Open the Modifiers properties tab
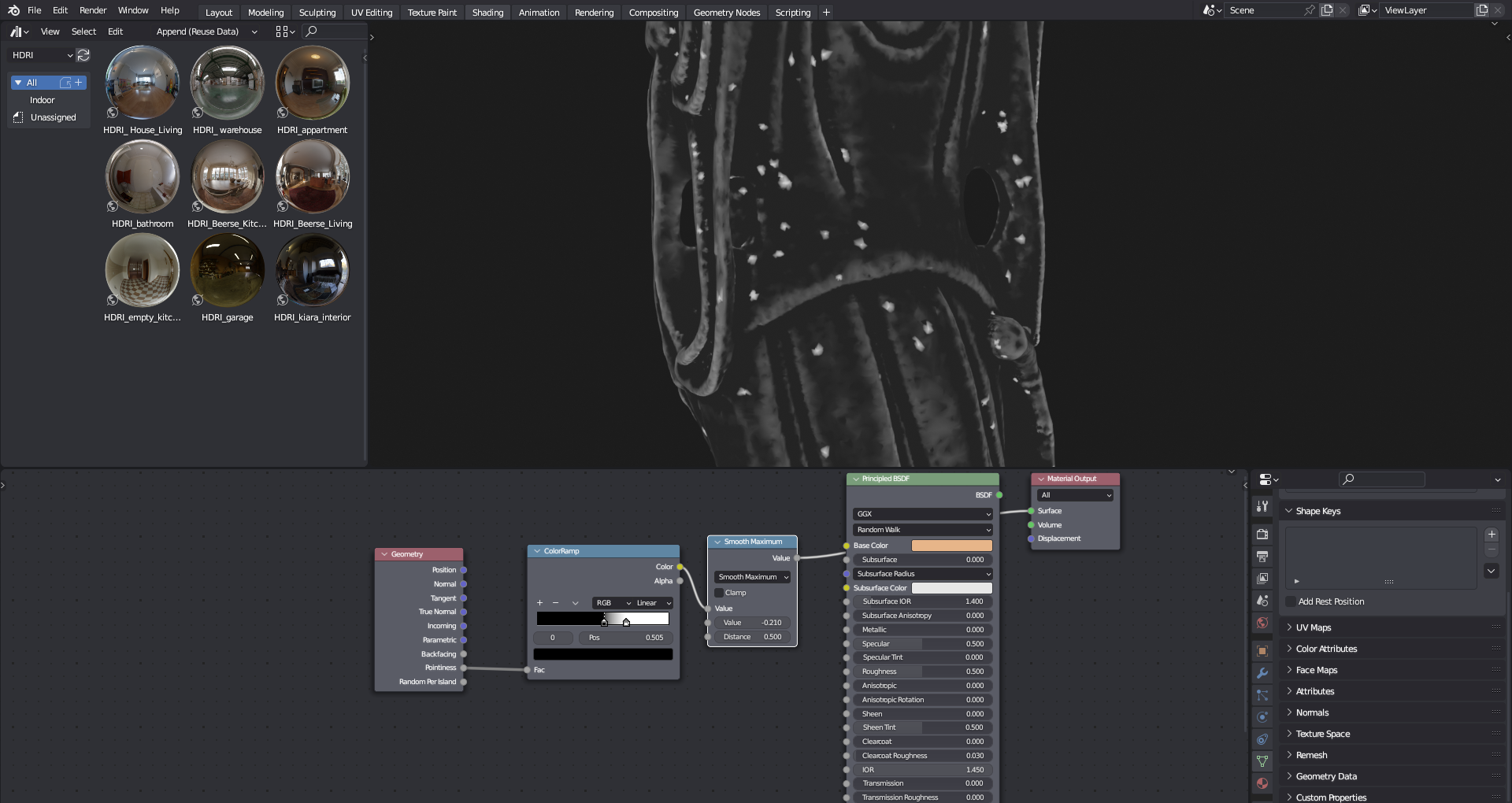This screenshot has height=803, width=1512. pos(1262,673)
